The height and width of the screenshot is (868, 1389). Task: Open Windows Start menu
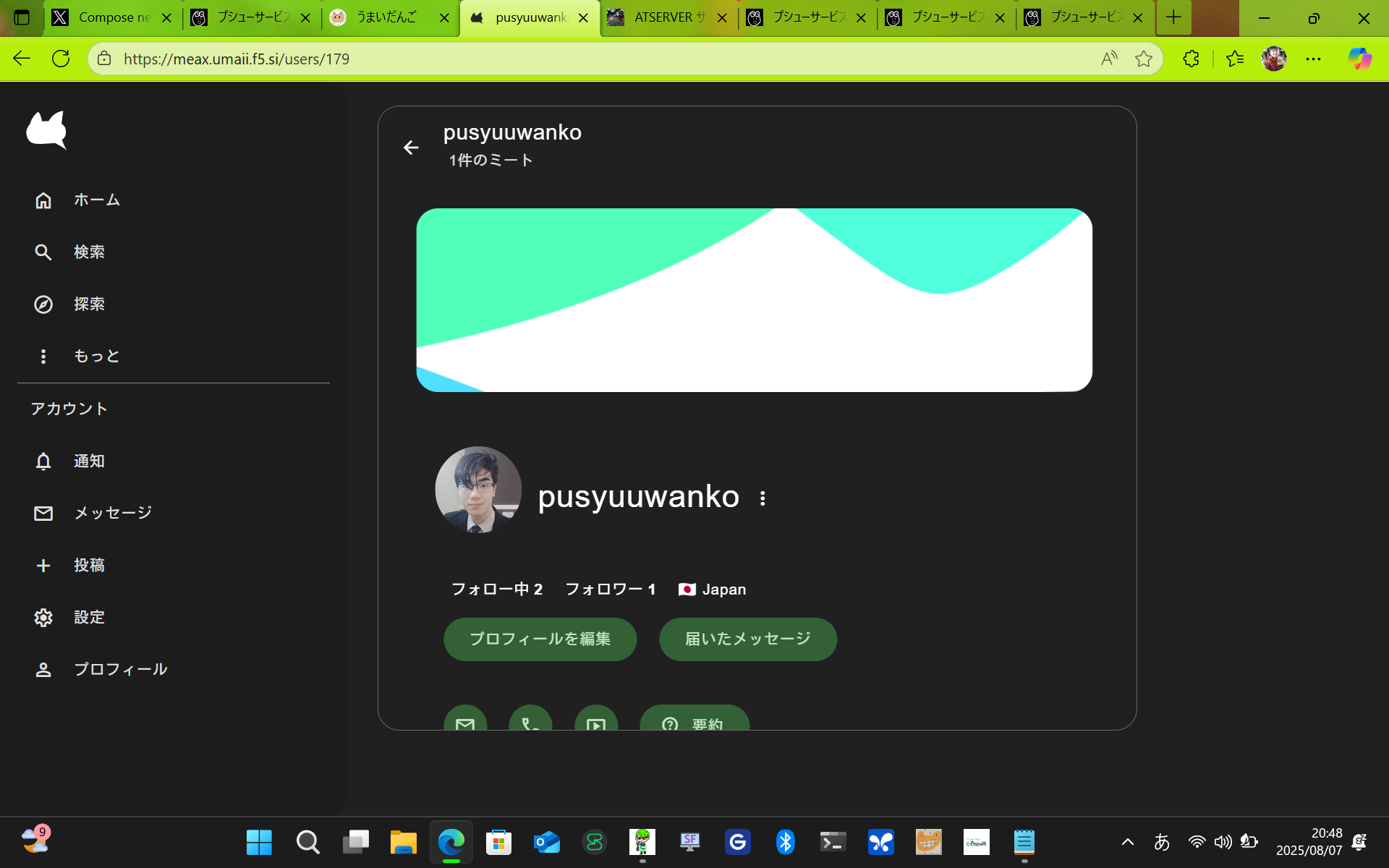pyautogui.click(x=259, y=842)
